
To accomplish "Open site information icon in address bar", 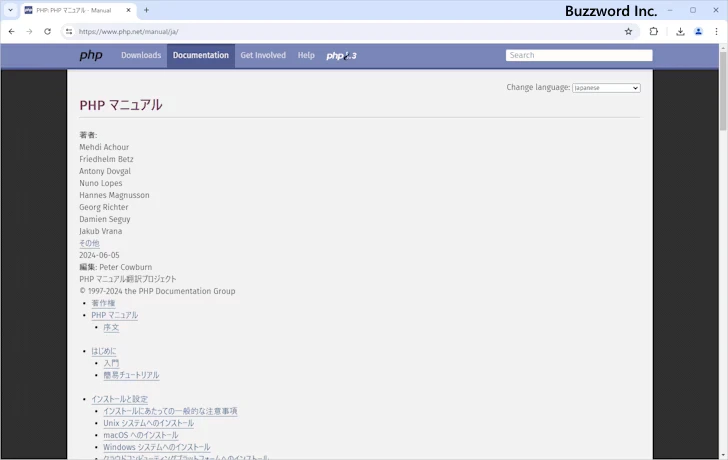I will pyautogui.click(x=69, y=32).
